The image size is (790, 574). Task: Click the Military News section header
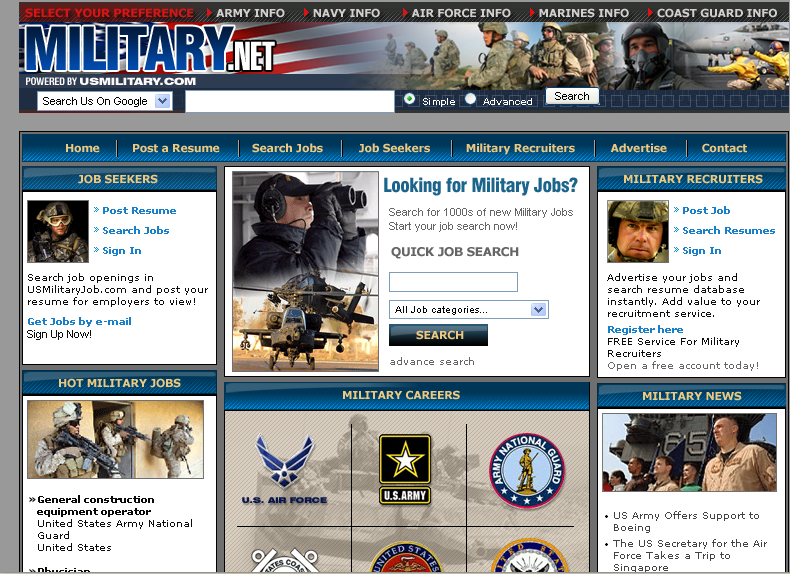click(691, 396)
